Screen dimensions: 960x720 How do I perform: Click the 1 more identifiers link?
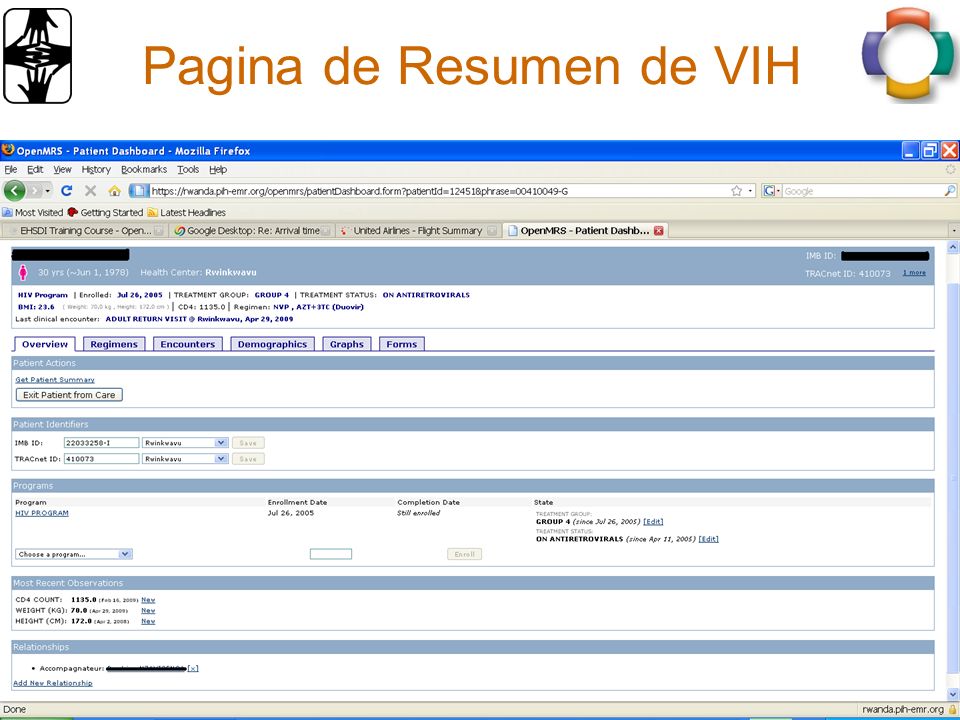914,272
